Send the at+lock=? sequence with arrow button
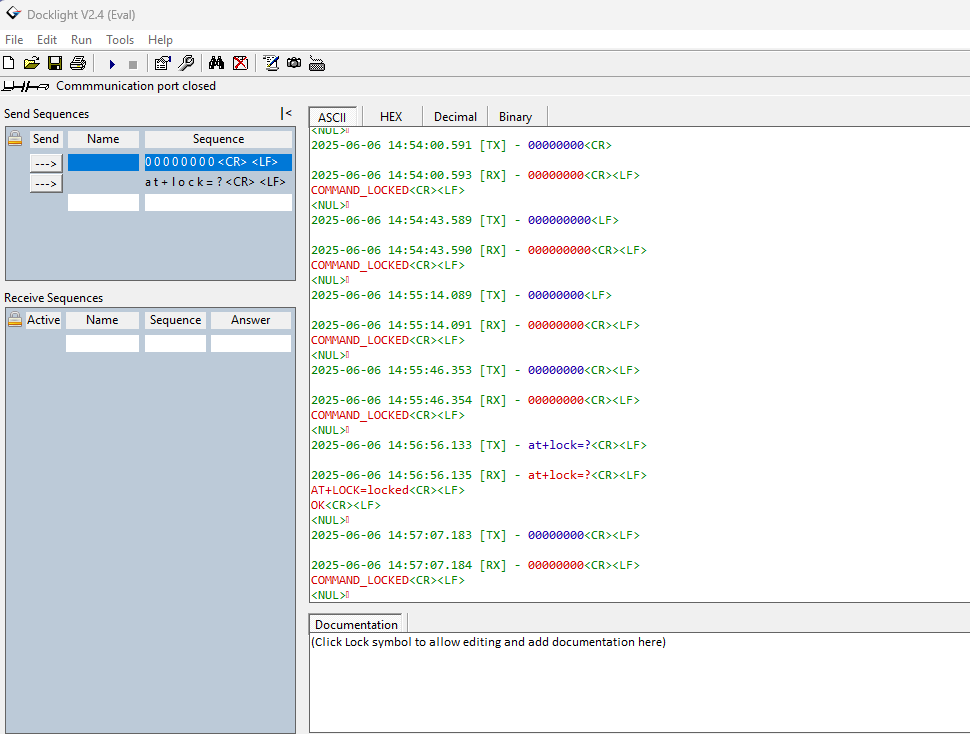The image size is (970, 734). tap(46, 183)
